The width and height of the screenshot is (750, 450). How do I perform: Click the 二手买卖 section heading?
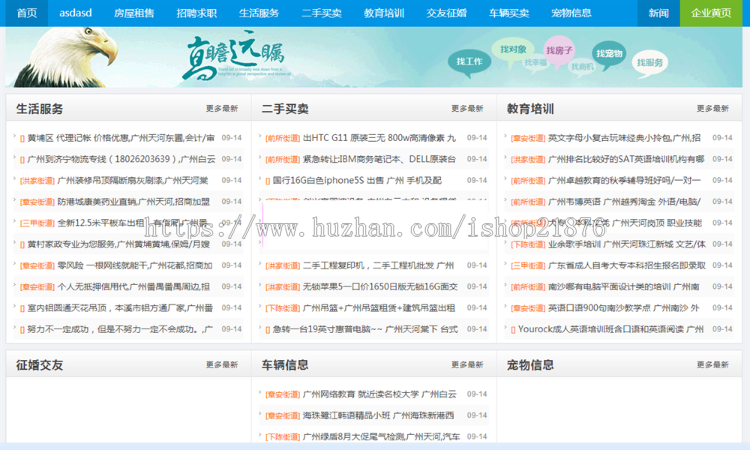point(285,109)
